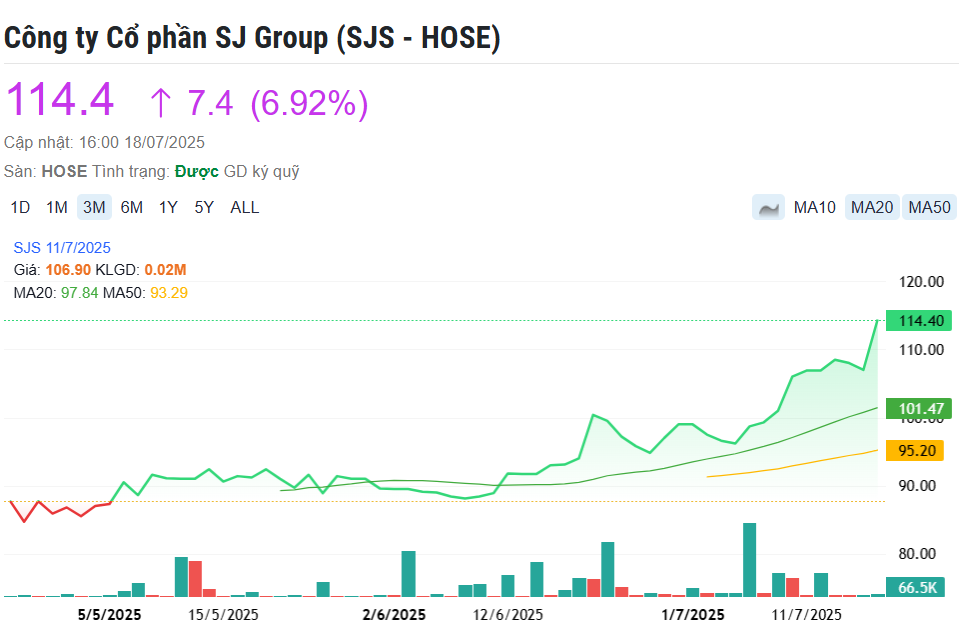
Task: Click the MA20 legend value 97.84
Action: (x=80, y=293)
